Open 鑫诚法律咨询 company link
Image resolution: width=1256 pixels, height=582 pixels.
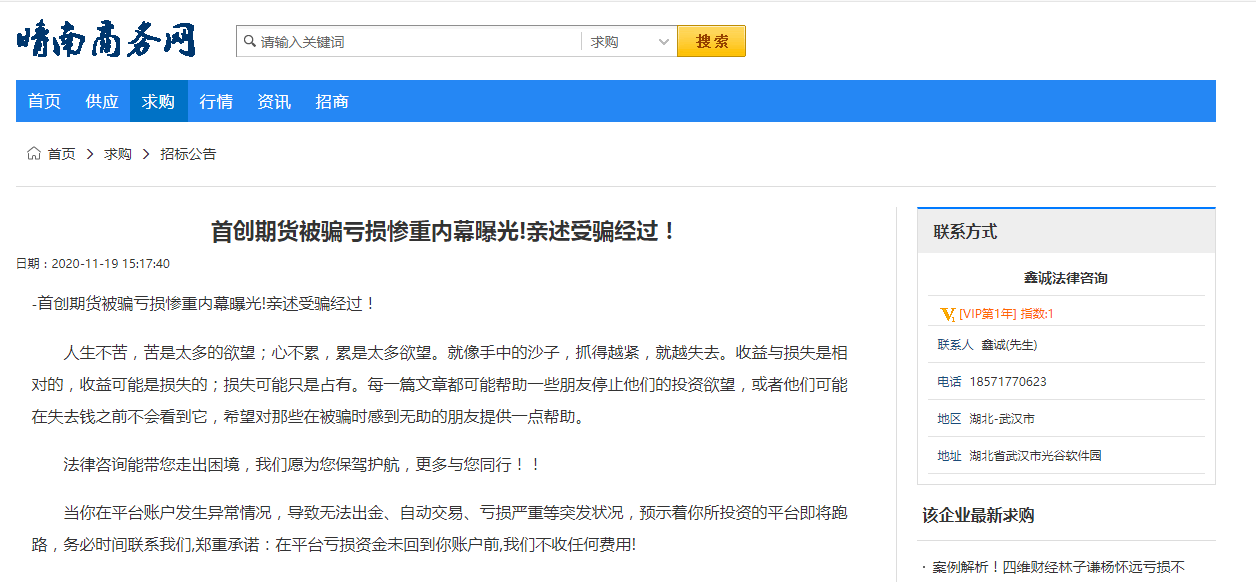1066,278
